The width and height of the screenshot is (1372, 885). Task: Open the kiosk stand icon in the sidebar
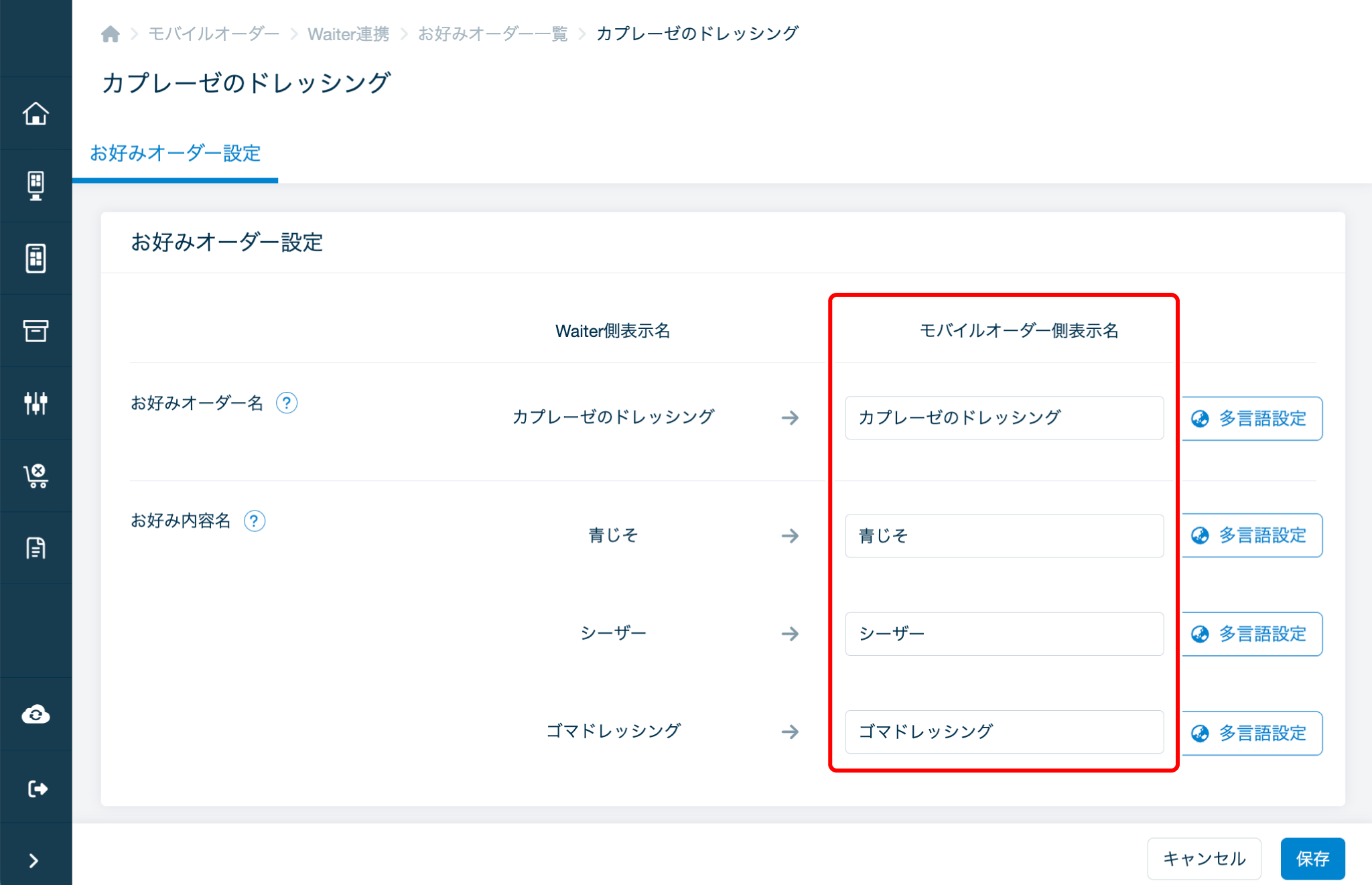pos(36,186)
